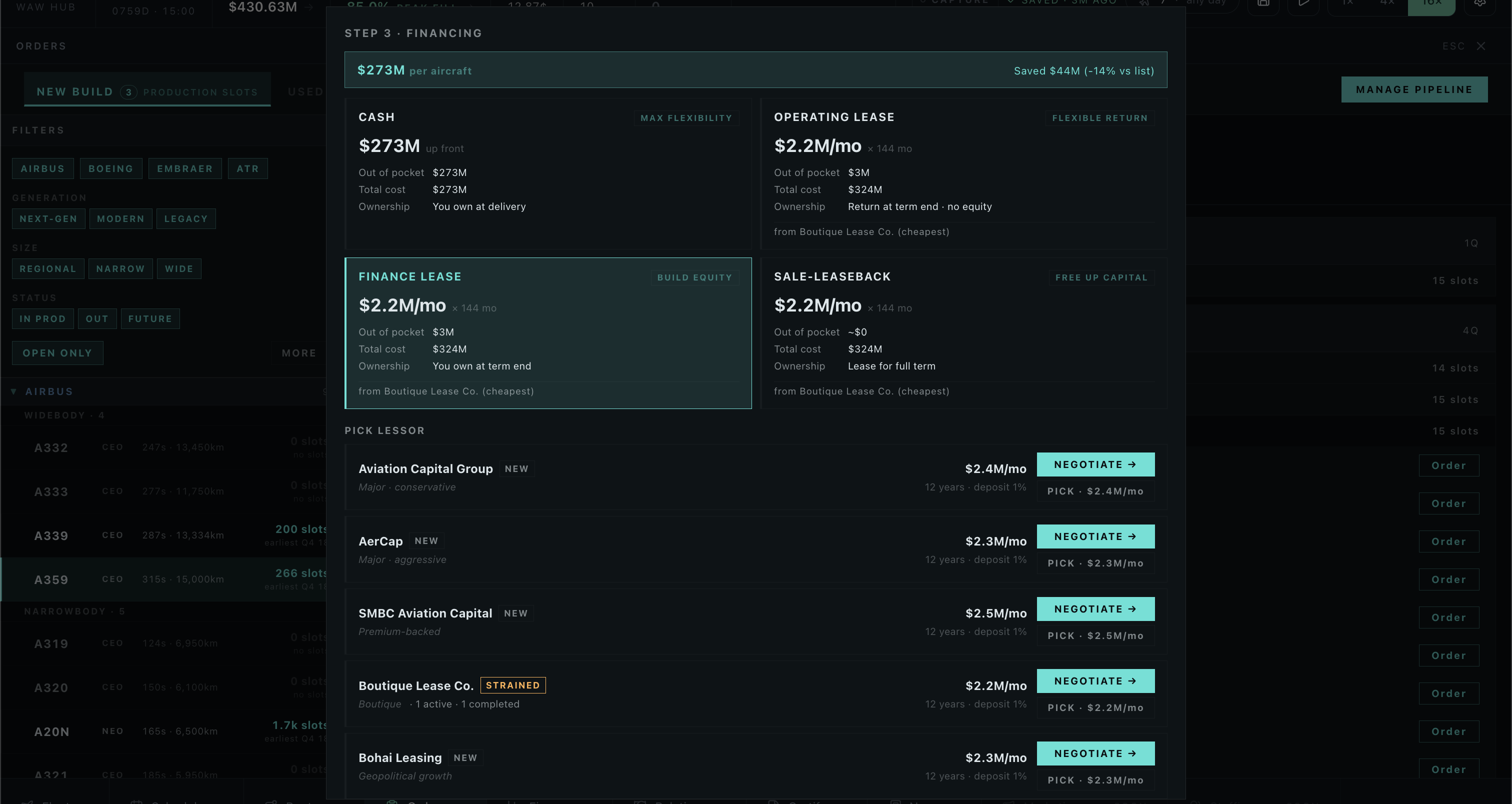Open the Manage Pipeline button
The height and width of the screenshot is (804, 1512).
(x=1414, y=89)
